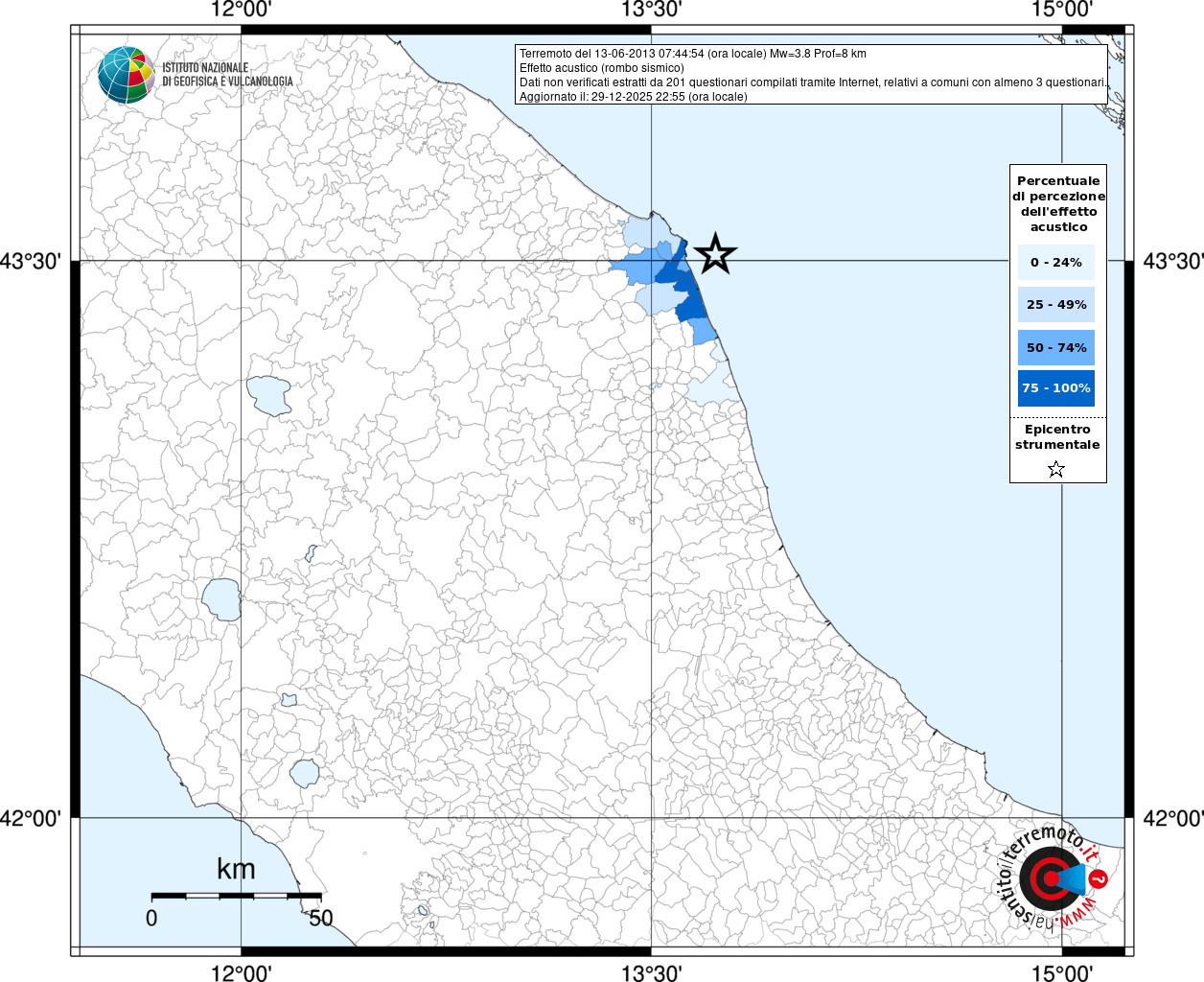Screen dimensions: 1204x982
Task: Click the INGV globe logo
Action: (x=127, y=75)
